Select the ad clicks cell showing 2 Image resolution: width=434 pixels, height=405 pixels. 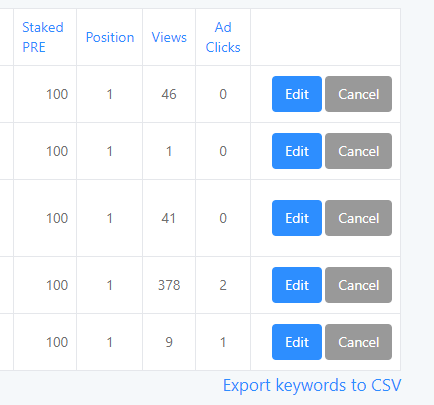[223, 285]
